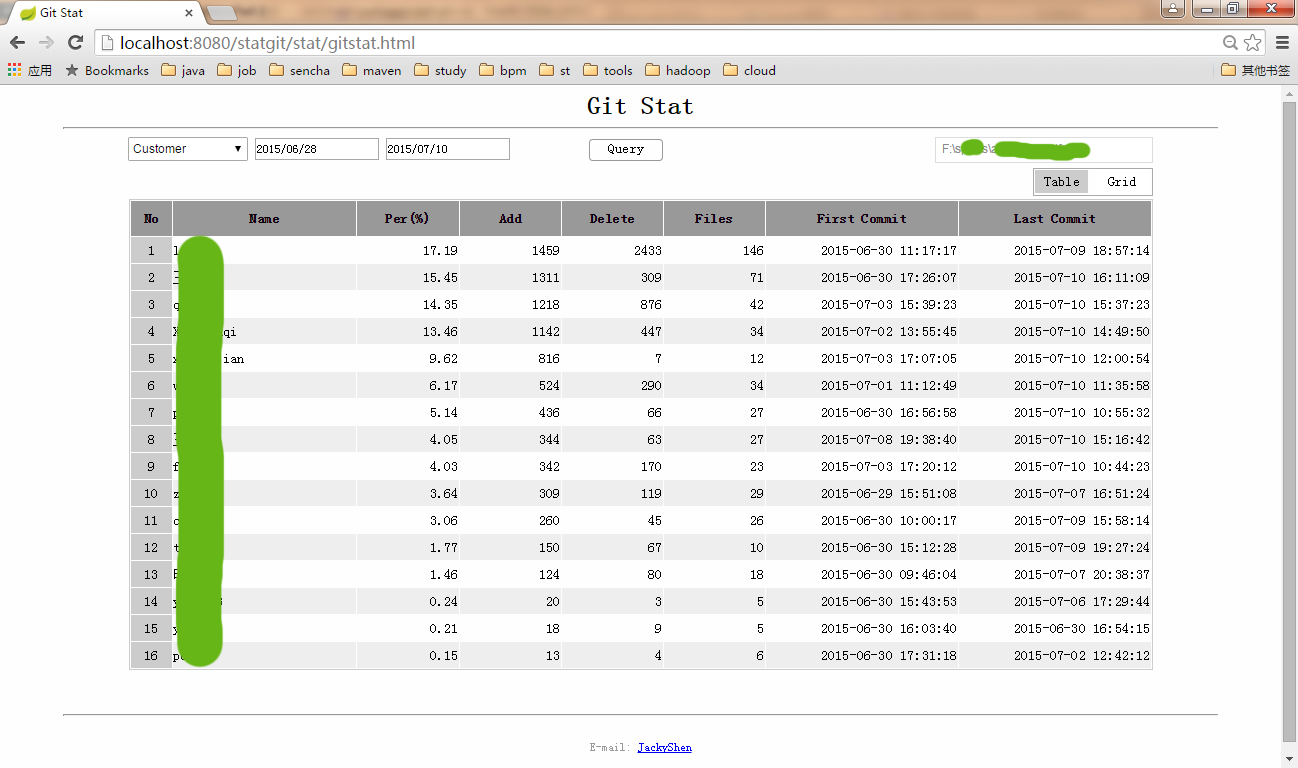Open the java bookmarks folder
This screenshot has width=1298, height=768.
pos(183,71)
